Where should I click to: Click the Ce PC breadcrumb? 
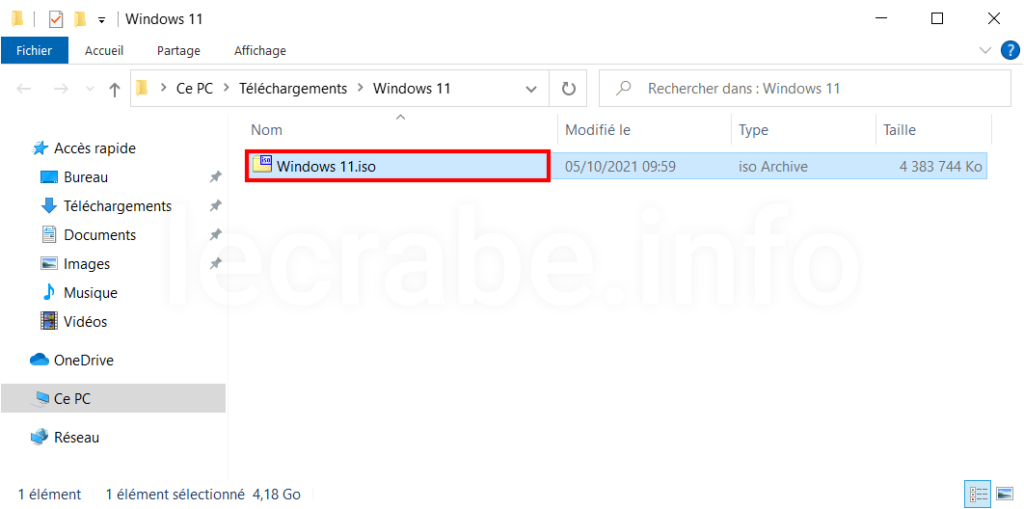point(195,88)
